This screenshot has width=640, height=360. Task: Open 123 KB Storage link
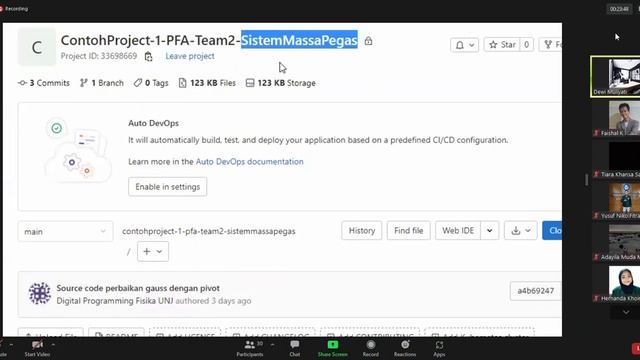pos(281,83)
